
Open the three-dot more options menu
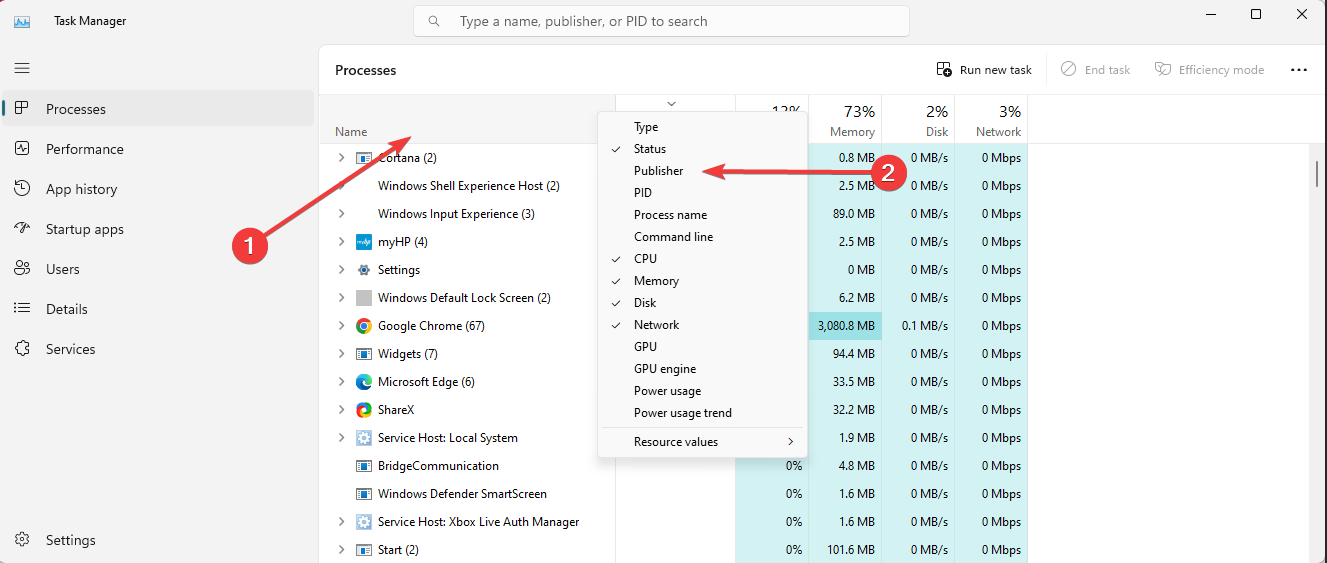[x=1299, y=69]
